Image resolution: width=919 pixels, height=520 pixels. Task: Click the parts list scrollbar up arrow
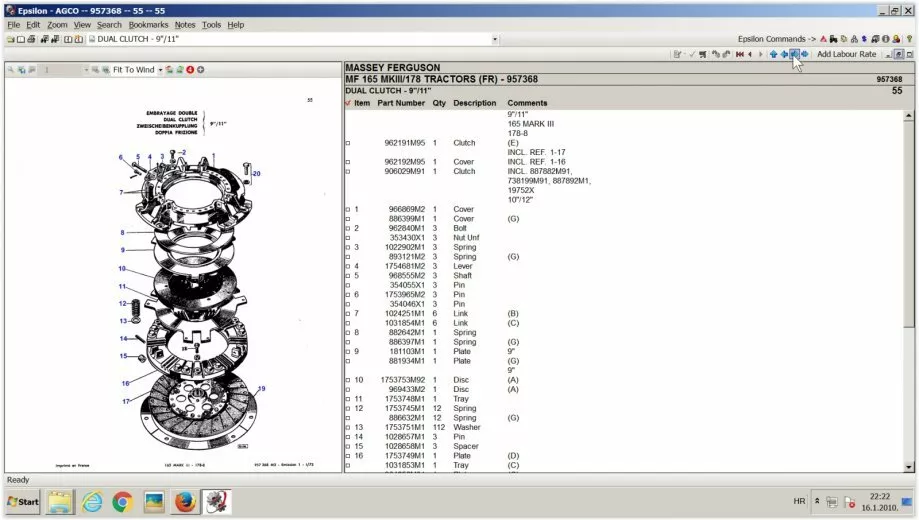pyautogui.click(x=908, y=115)
